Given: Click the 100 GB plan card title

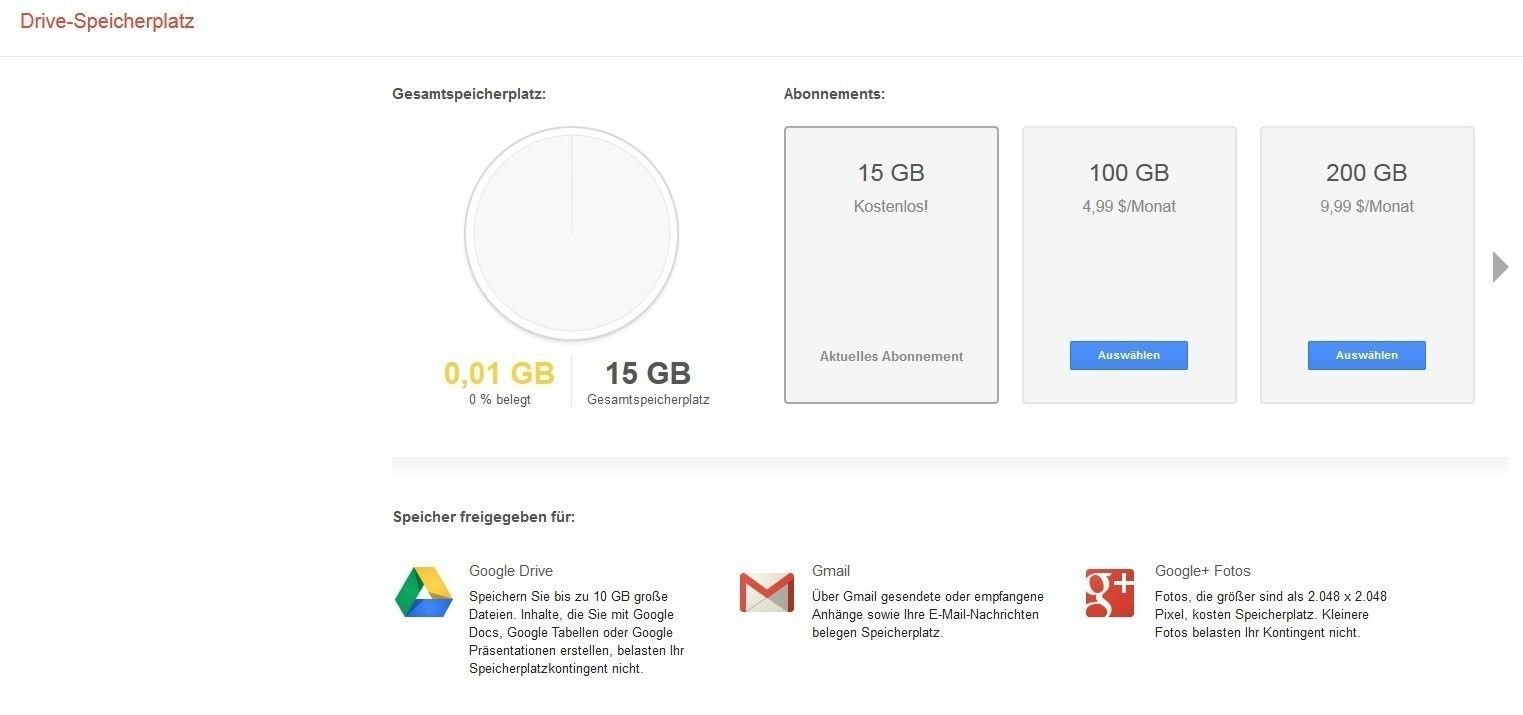Looking at the screenshot, I should [1129, 173].
